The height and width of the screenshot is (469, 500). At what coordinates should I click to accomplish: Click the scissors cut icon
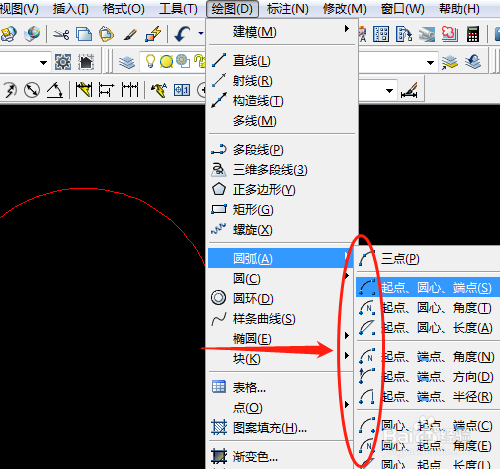tap(61, 34)
